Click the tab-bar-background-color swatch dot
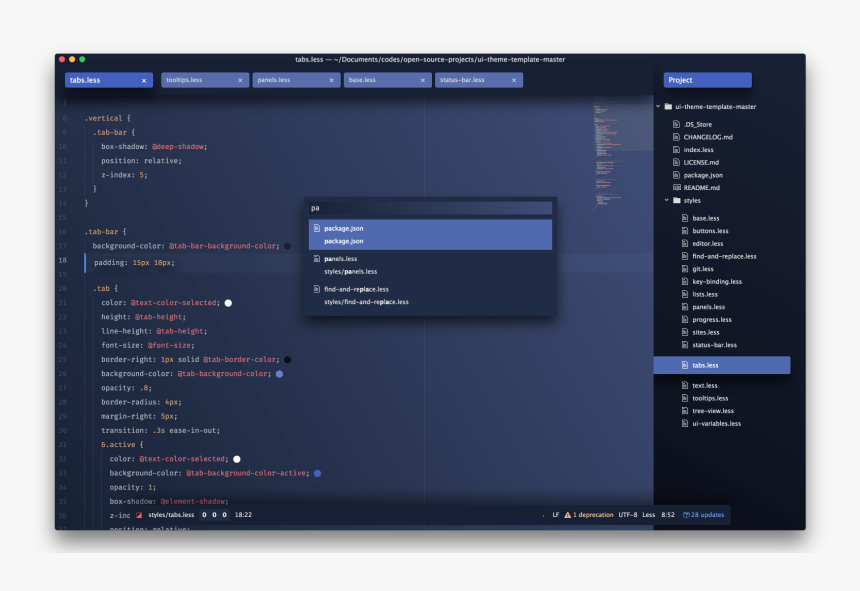The width and height of the screenshot is (860, 591). (x=287, y=246)
